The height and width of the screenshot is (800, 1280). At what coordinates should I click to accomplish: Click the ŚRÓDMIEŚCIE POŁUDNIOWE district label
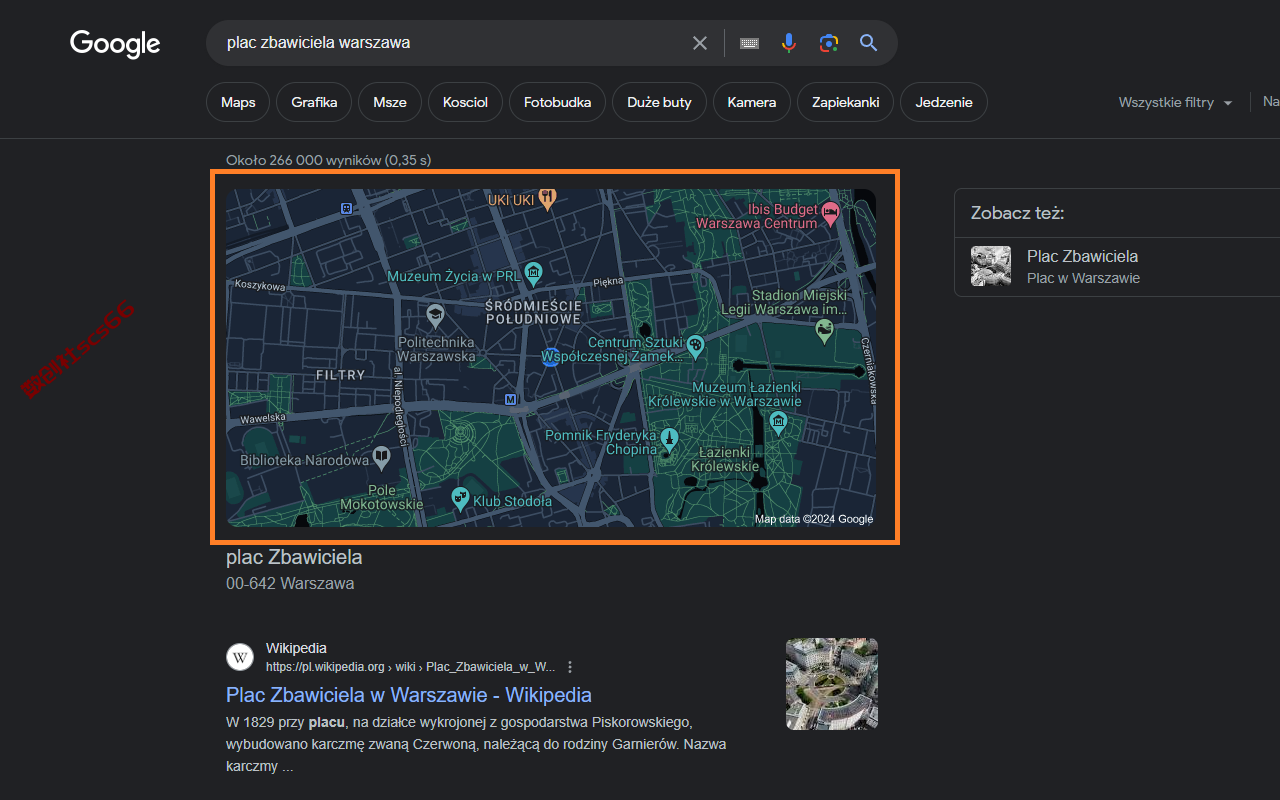(533, 311)
